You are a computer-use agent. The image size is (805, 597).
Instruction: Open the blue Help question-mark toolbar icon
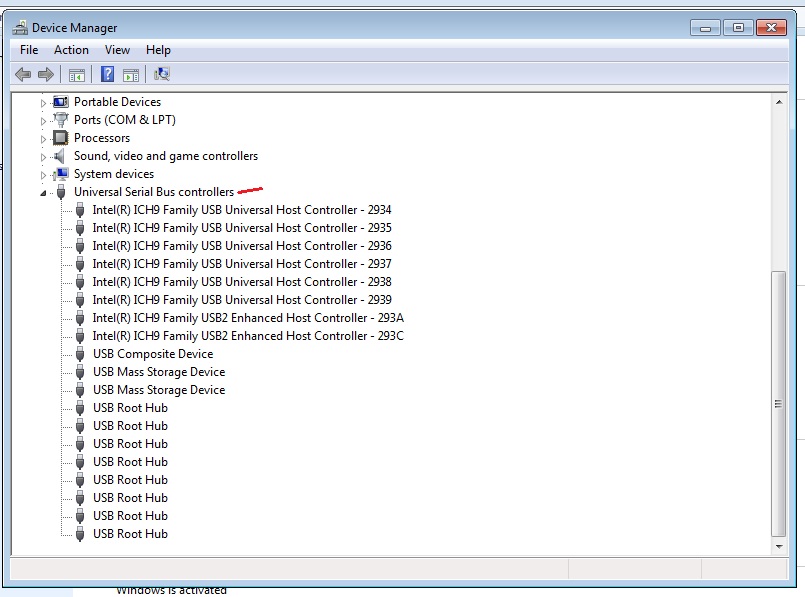107,74
